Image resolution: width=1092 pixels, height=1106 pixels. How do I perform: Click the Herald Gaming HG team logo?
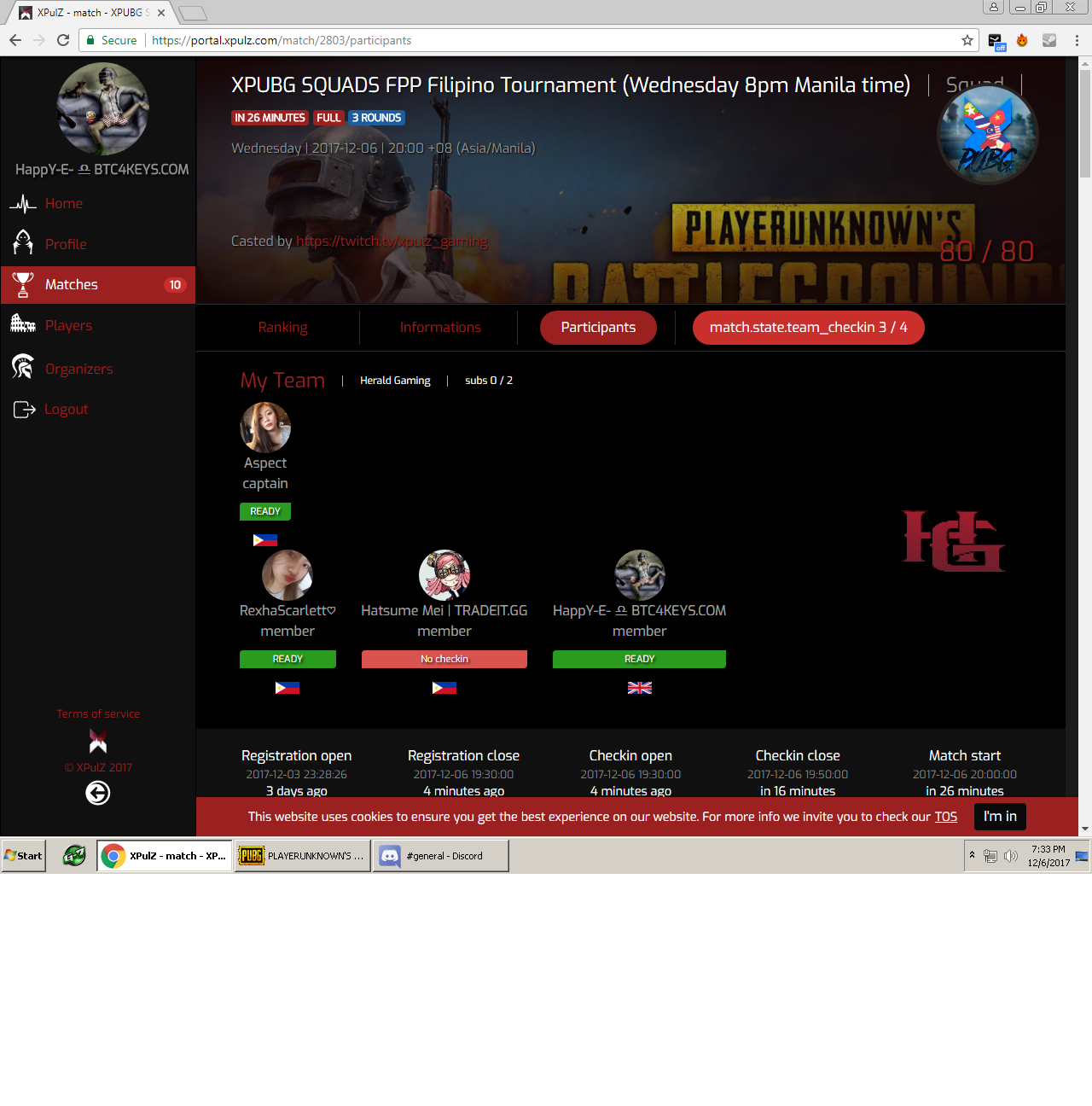click(x=954, y=541)
